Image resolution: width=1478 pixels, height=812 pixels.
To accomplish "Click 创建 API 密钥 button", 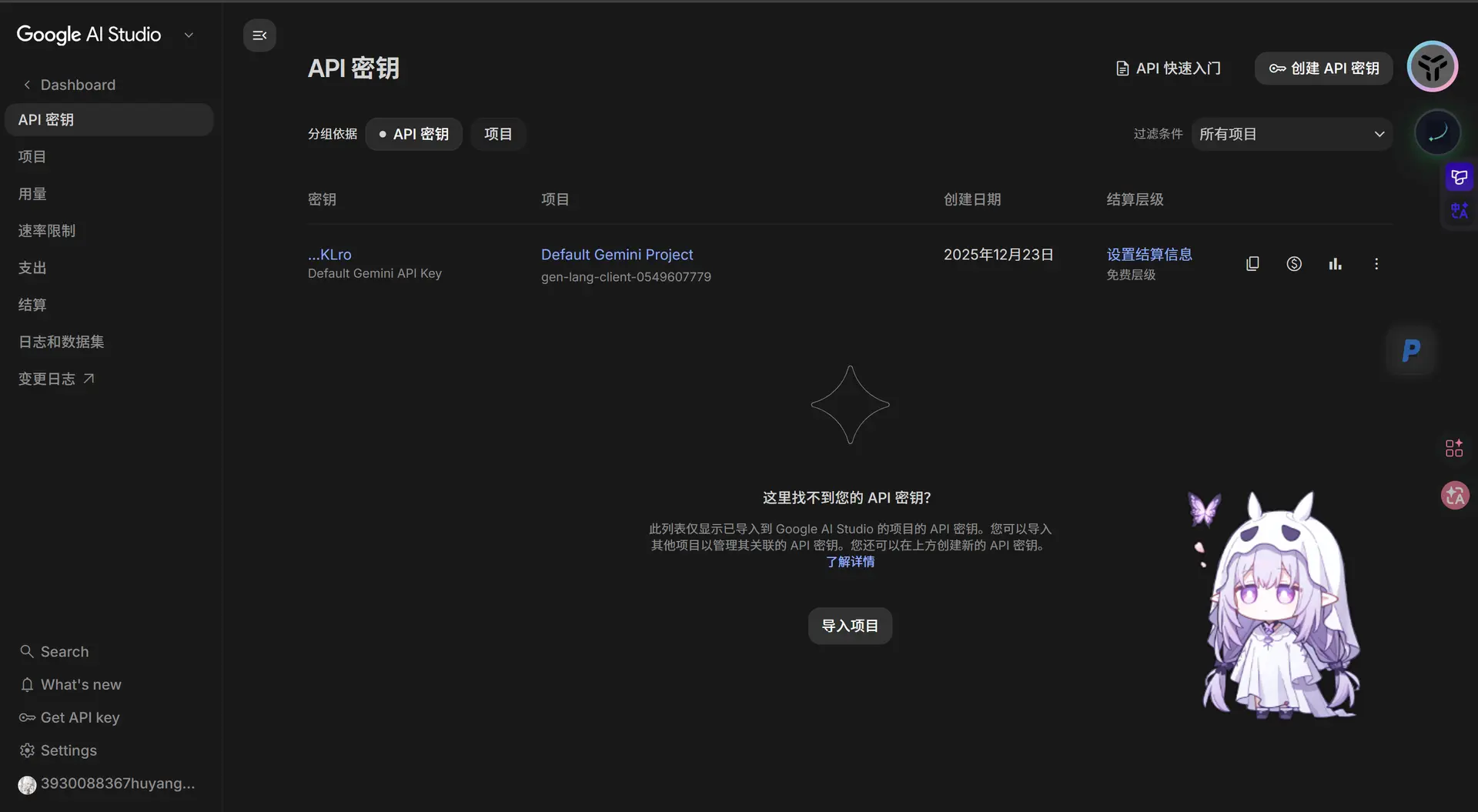I will tap(1324, 69).
